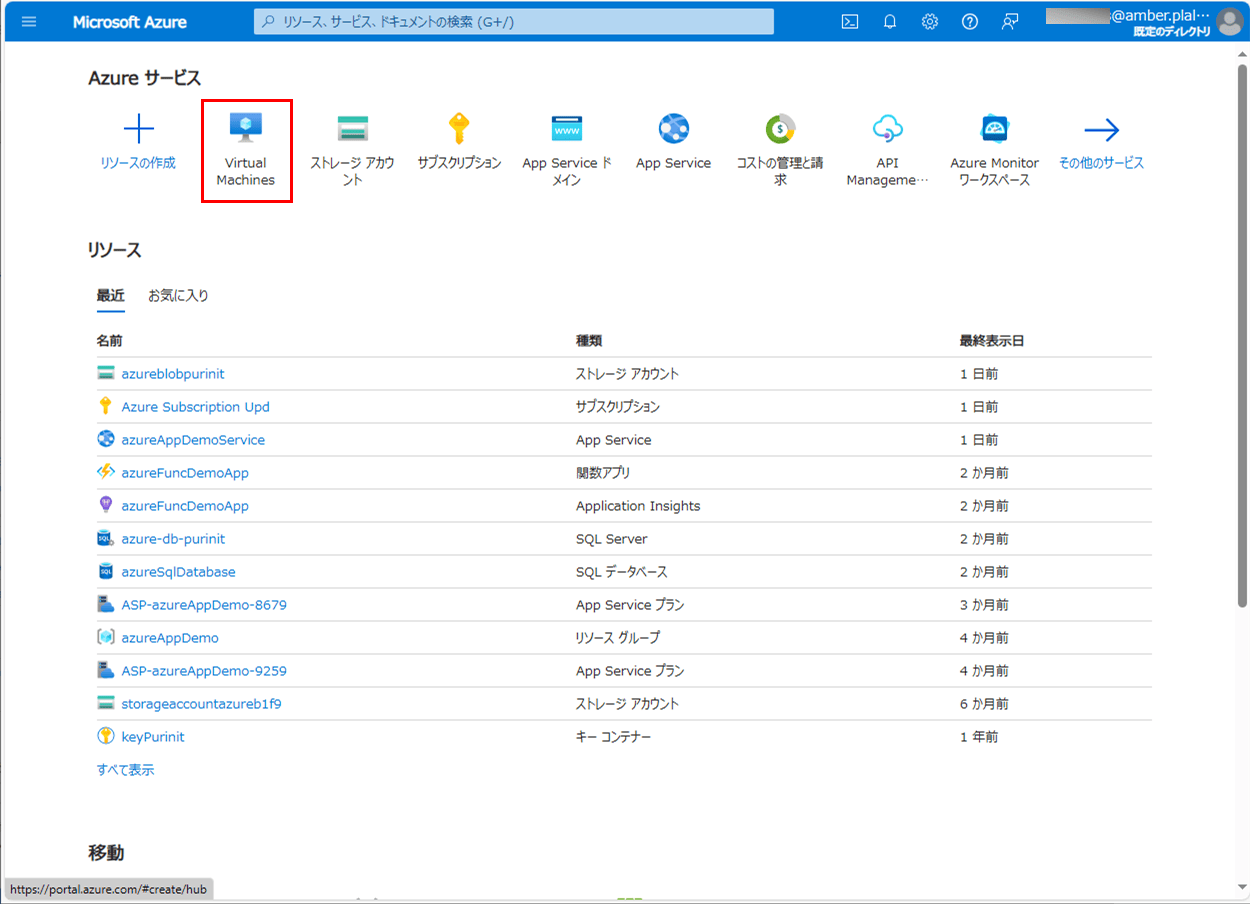Open the Azure Subscription Upd resource link

click(196, 407)
